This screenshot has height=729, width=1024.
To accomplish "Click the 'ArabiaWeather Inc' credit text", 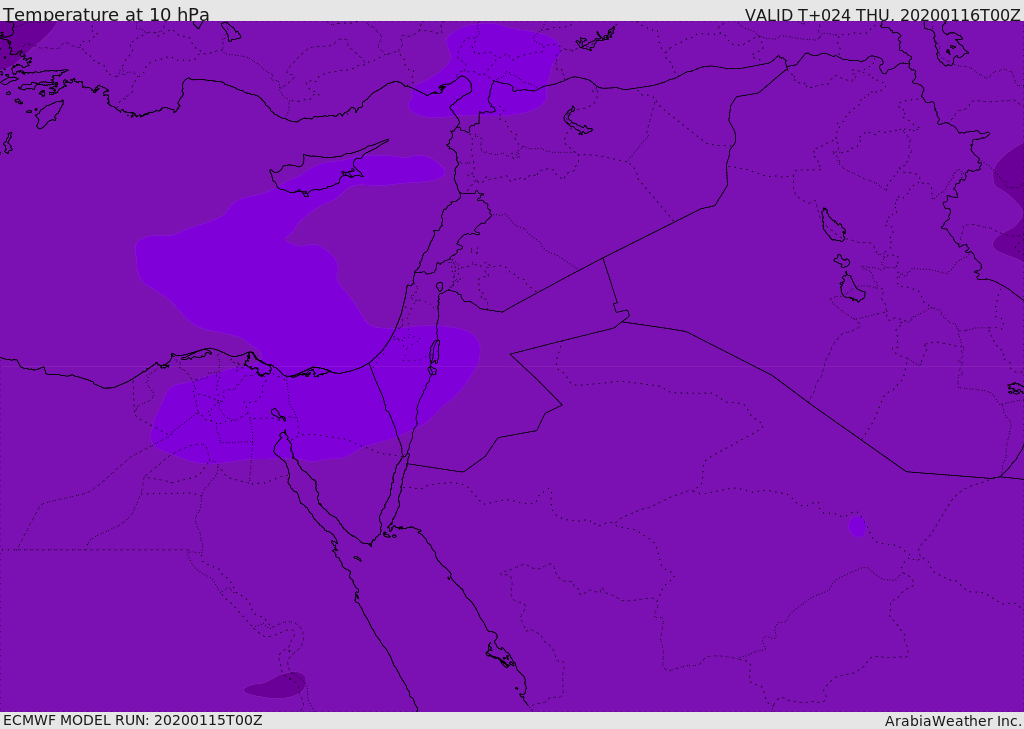I will 953,721.
